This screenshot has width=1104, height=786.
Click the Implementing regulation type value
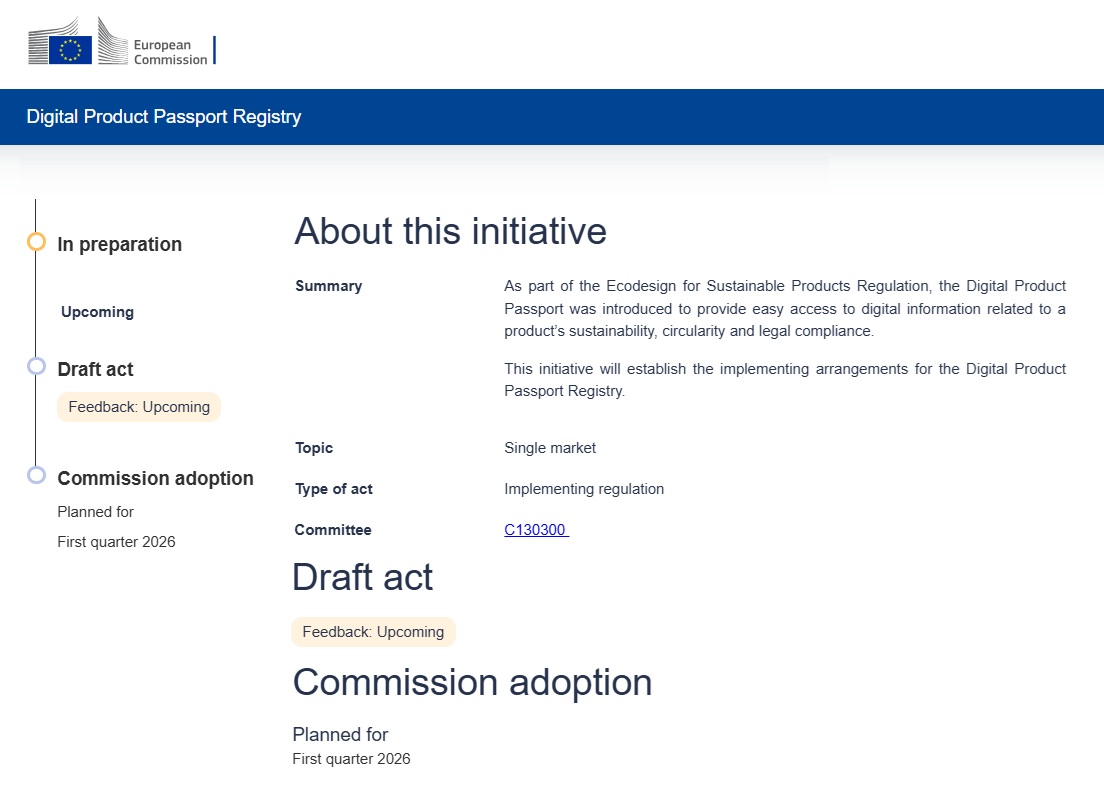tap(584, 489)
